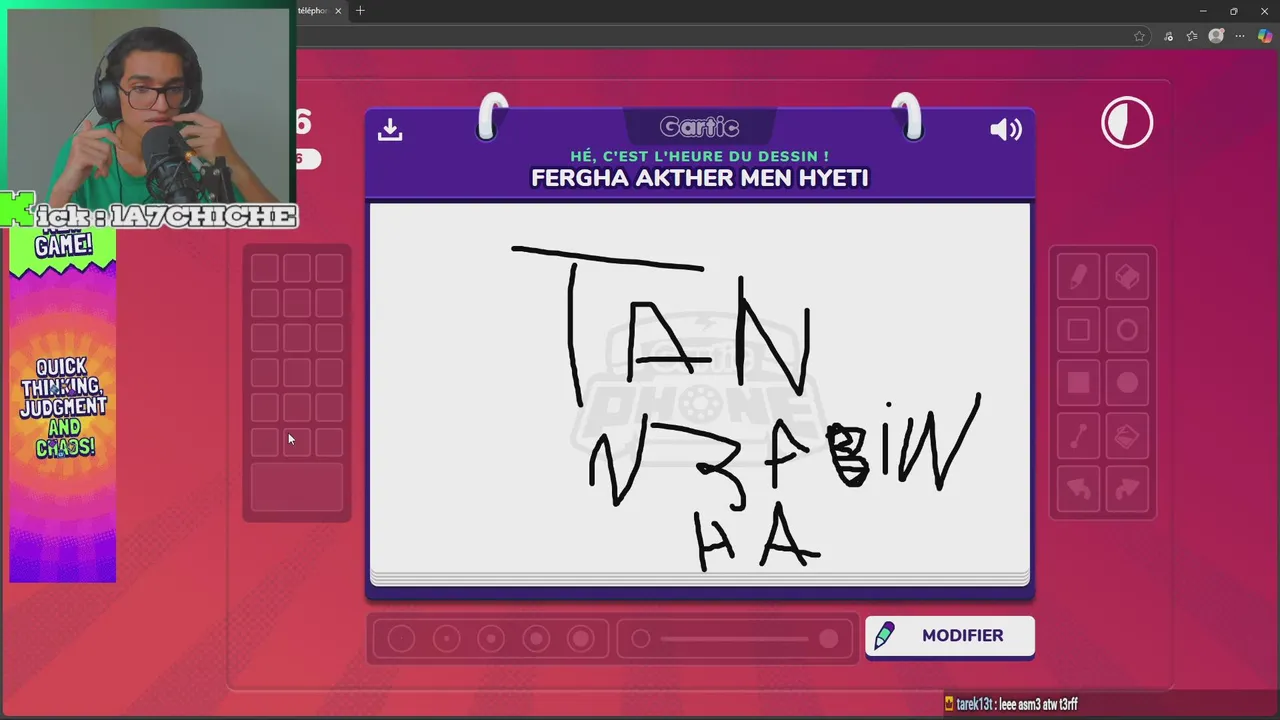The image size is (1280, 720).
Task: Redo the undone stroke
Action: click(x=1127, y=489)
